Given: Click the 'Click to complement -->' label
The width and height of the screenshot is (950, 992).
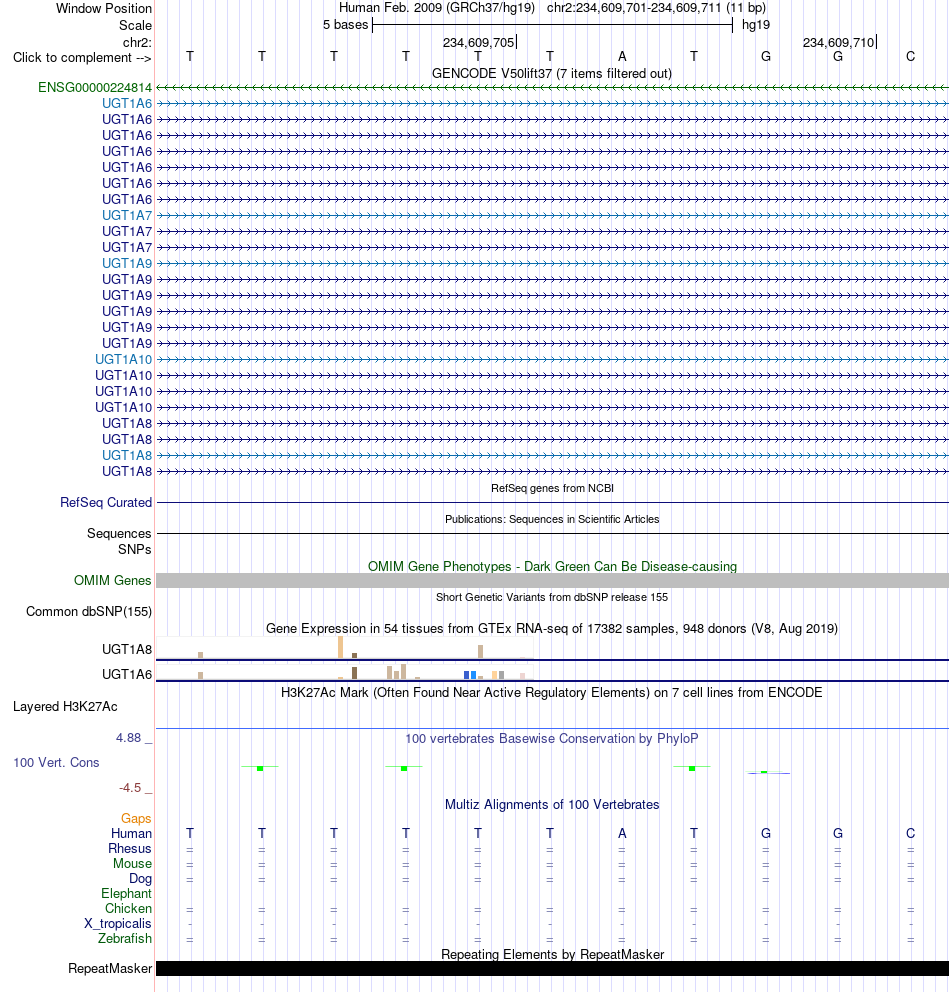Looking at the screenshot, I should 82,58.
